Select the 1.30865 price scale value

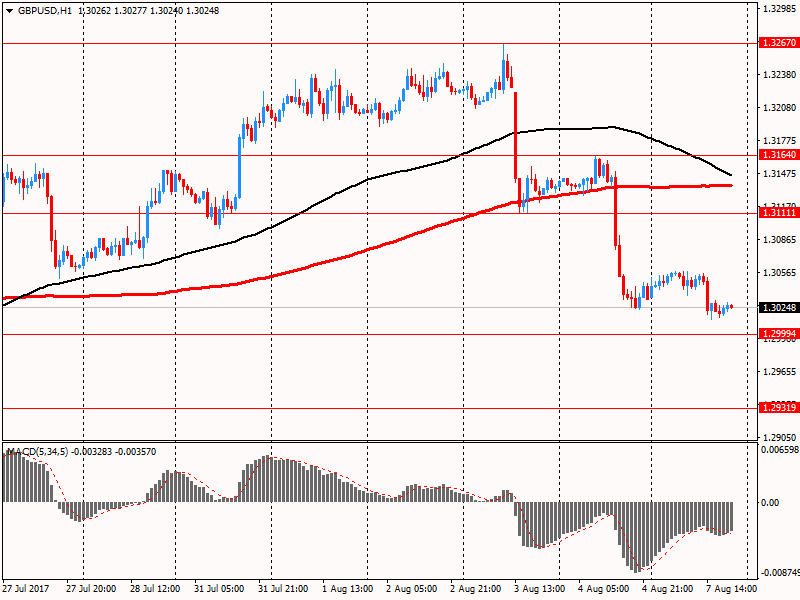click(x=780, y=239)
